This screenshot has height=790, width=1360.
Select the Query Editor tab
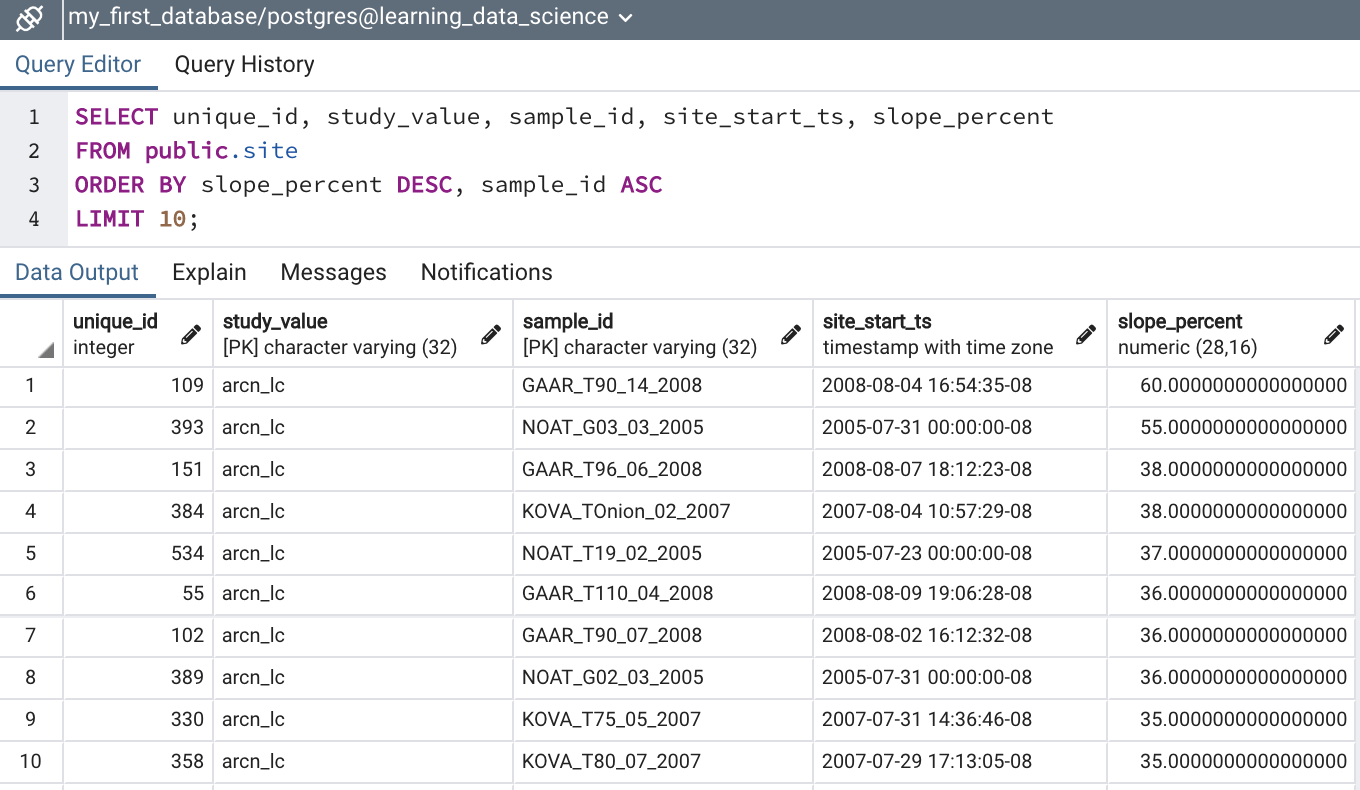pos(78,65)
